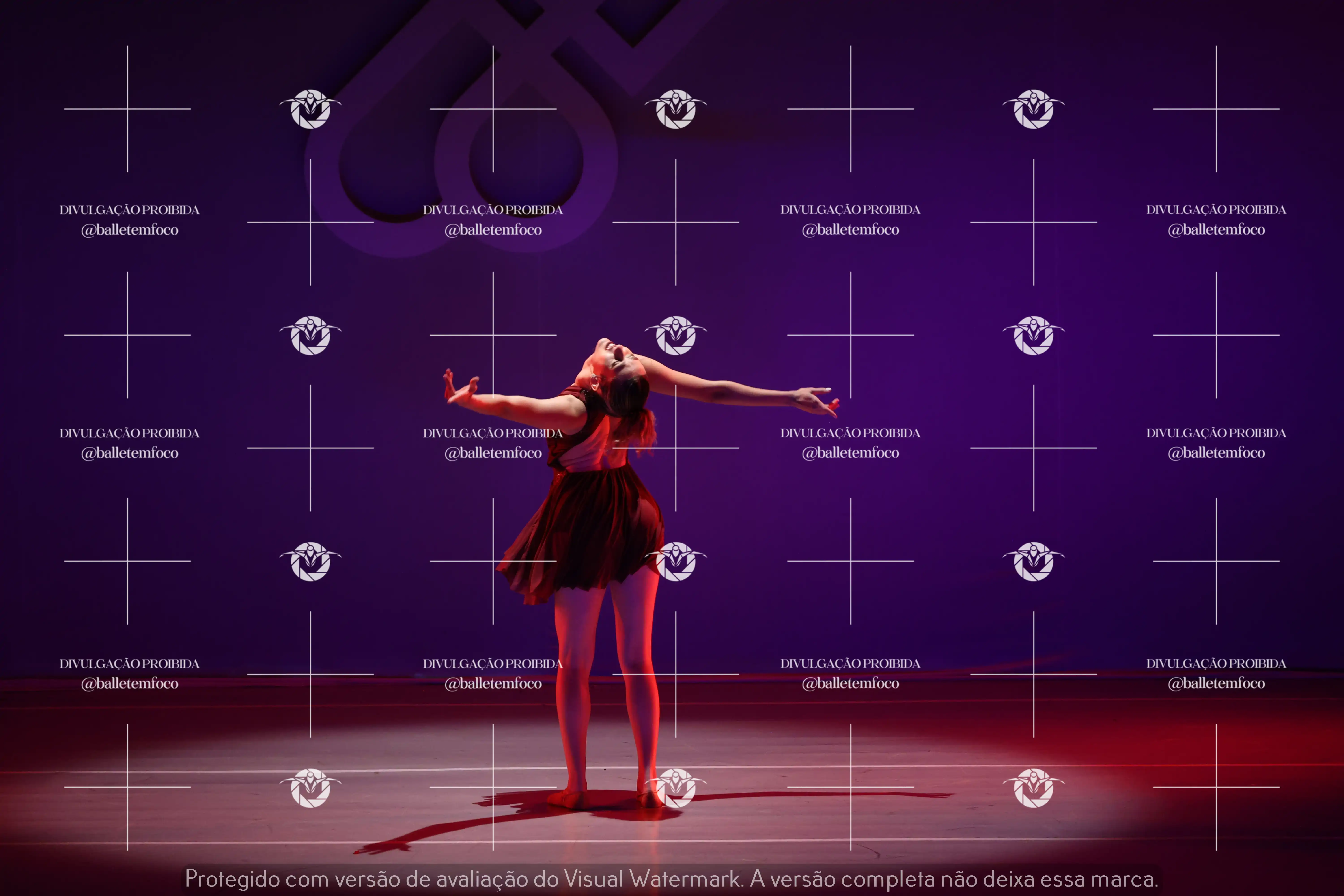Click the top-right @balletemfoco handle text
1344x896 pixels.
click(x=1216, y=230)
